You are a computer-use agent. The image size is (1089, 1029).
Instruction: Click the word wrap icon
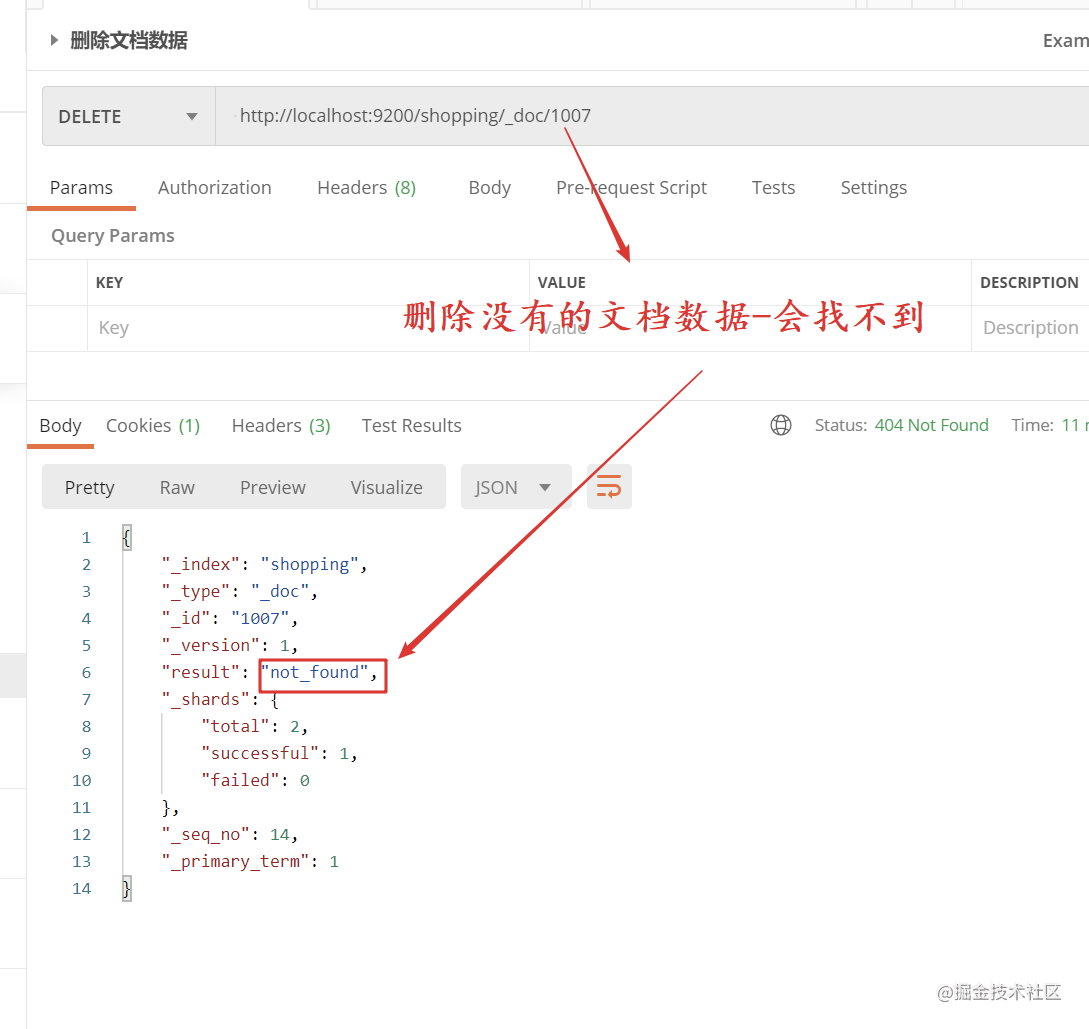(609, 487)
